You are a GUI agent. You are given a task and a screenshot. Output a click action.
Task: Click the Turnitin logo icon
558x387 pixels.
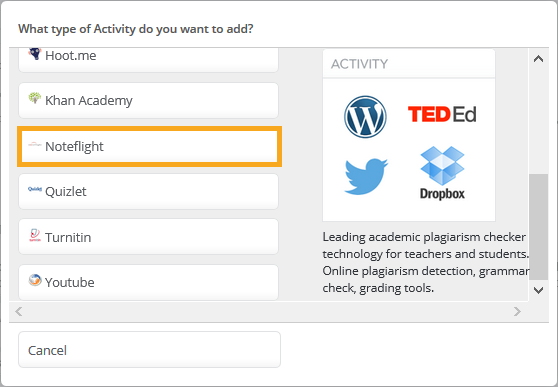tap(35, 235)
